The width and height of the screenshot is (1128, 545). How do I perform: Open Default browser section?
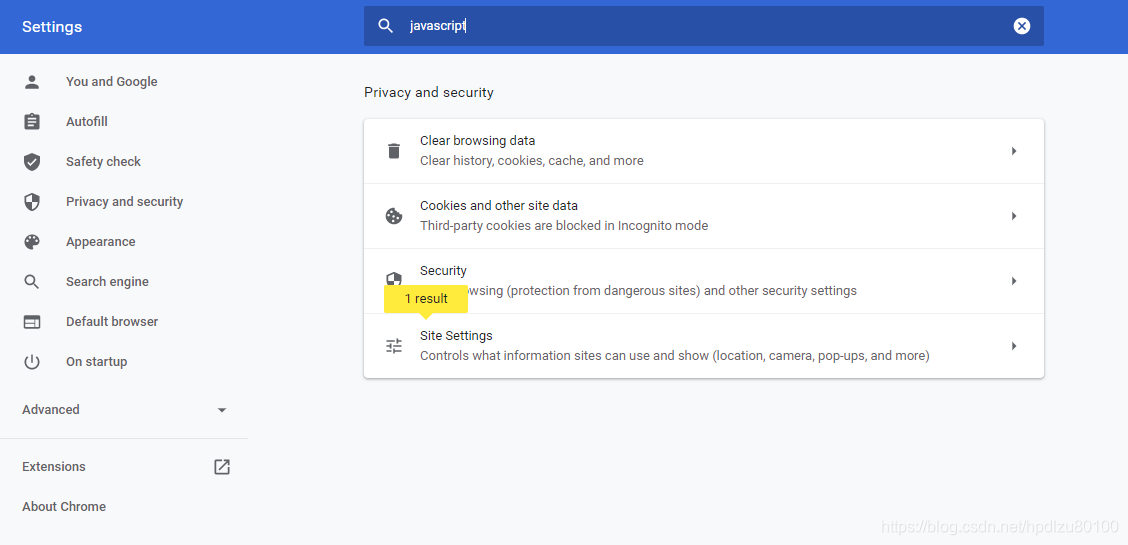(x=112, y=321)
